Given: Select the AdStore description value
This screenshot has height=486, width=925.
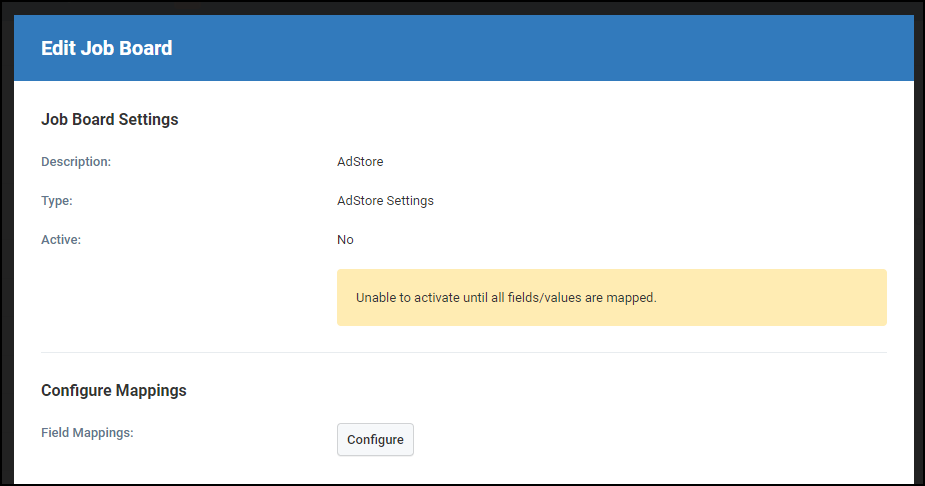Looking at the screenshot, I should pos(360,162).
